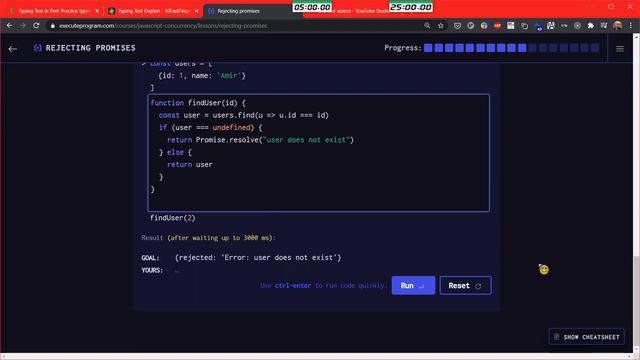This screenshot has height=360, width=640.
Task: Click the address bar lock icon
Action: coord(52,26)
